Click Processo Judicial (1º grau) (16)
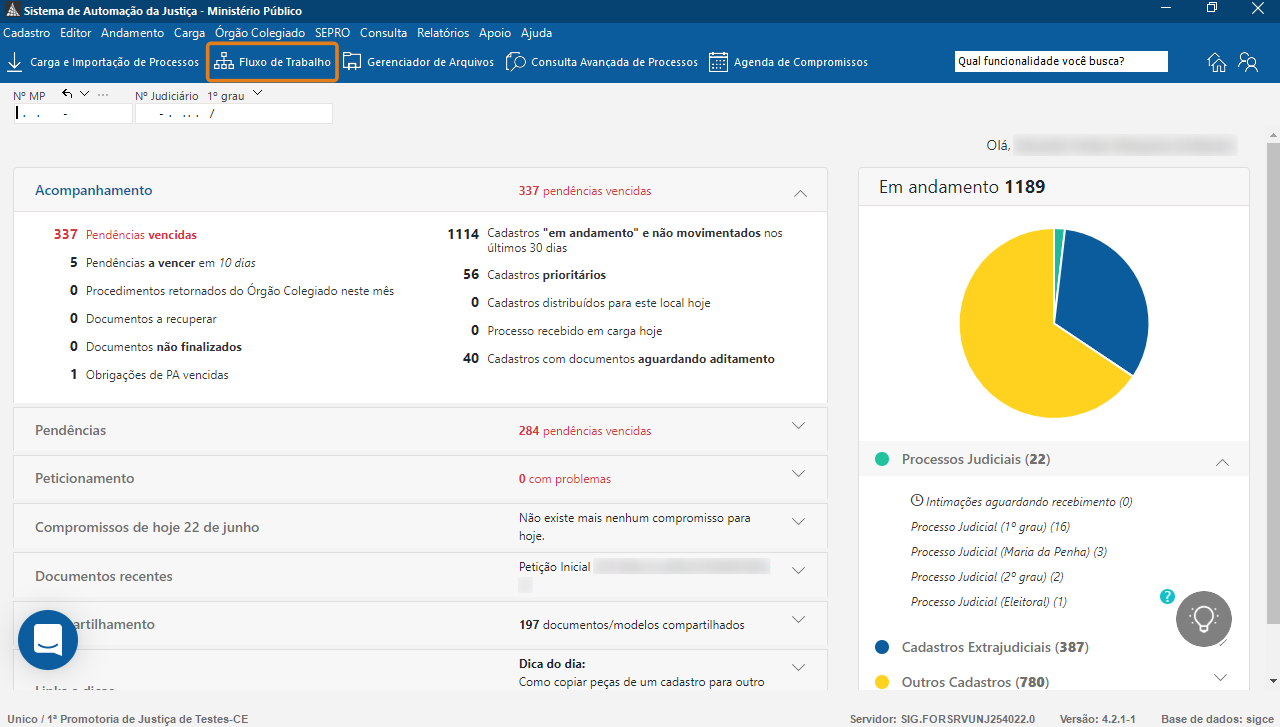 pyautogui.click(x=990, y=527)
